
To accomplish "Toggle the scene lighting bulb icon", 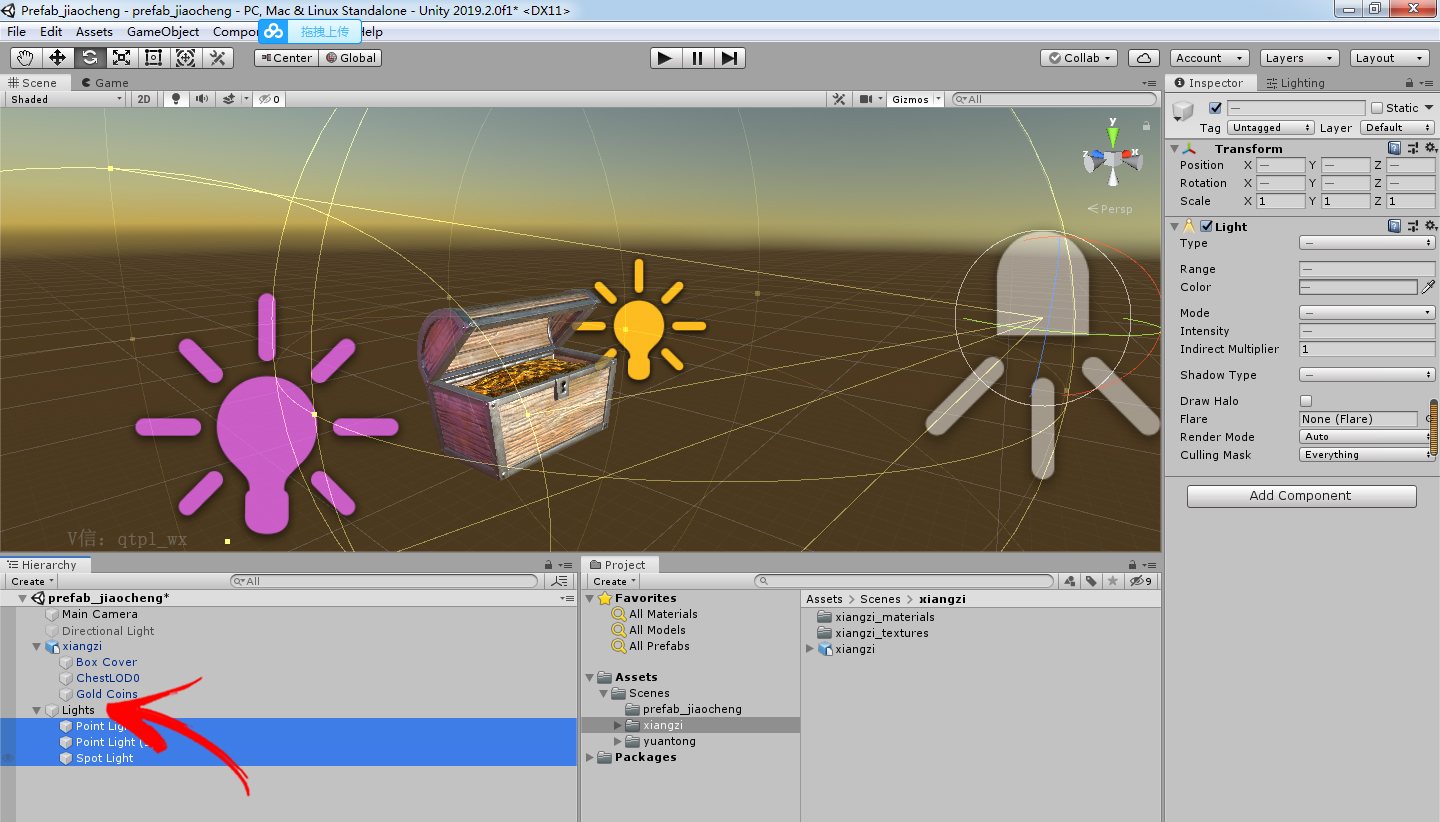I will click(176, 98).
